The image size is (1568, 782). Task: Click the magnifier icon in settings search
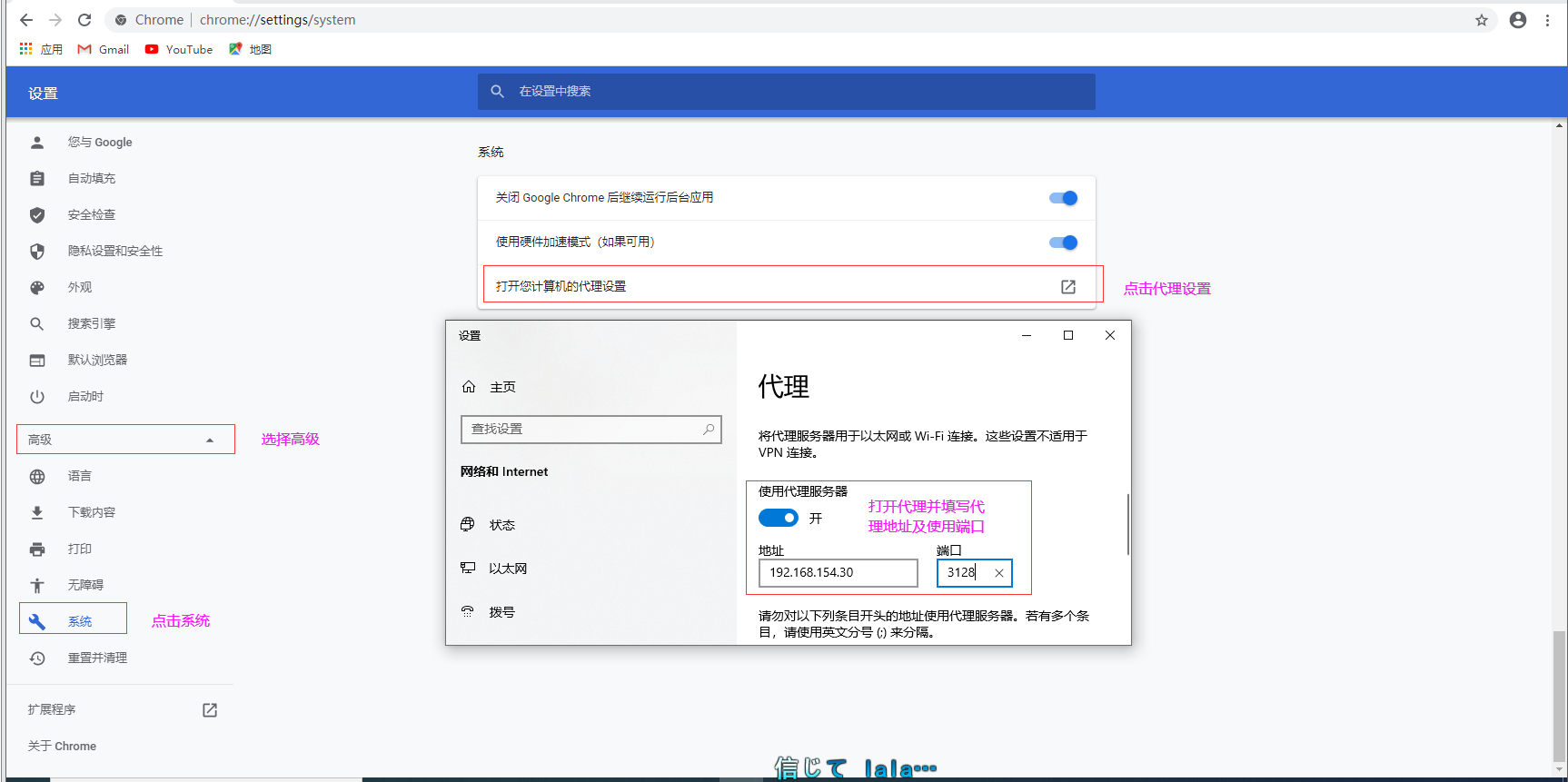coord(497,92)
